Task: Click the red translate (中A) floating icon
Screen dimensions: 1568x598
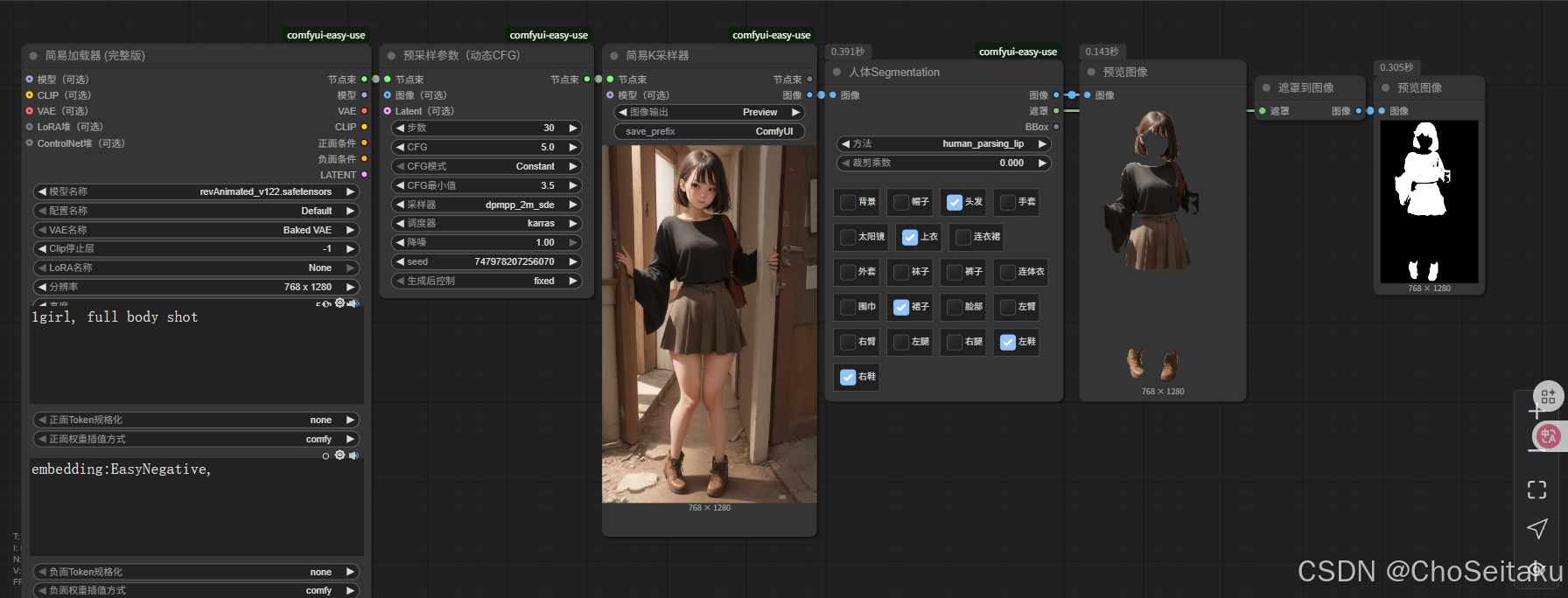Action: [x=1548, y=435]
